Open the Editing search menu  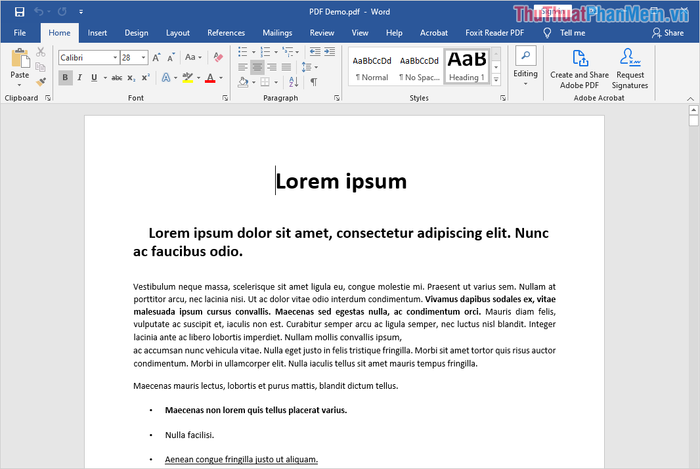coord(525,67)
